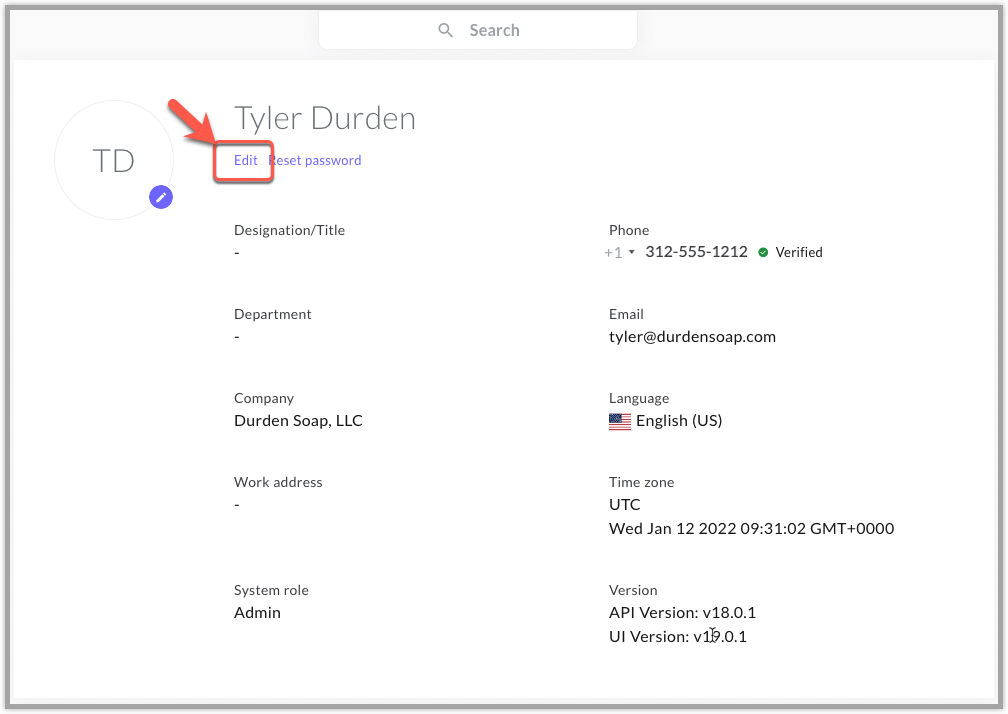The image size is (1008, 714).
Task: Click the empty Work address field
Action: click(237, 504)
